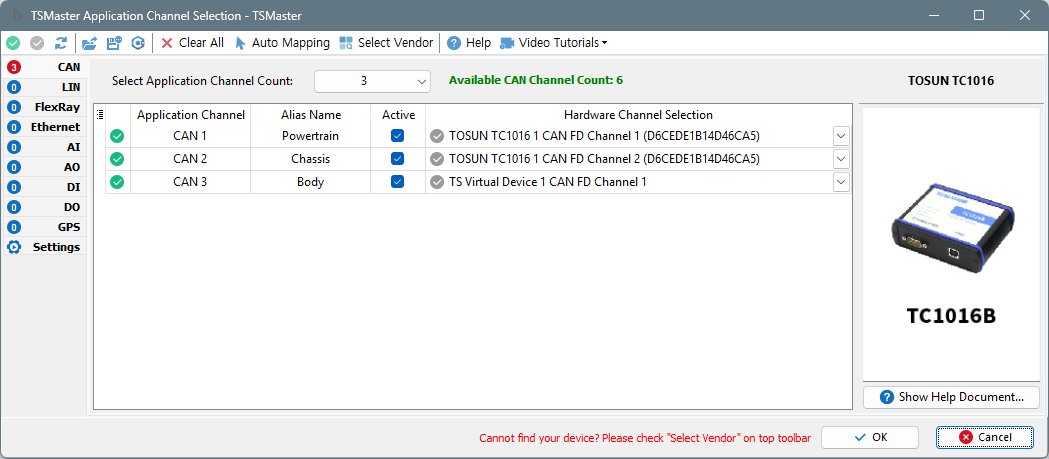This screenshot has width=1049, height=459.
Task: Click Show Help Document button
Action: (951, 397)
